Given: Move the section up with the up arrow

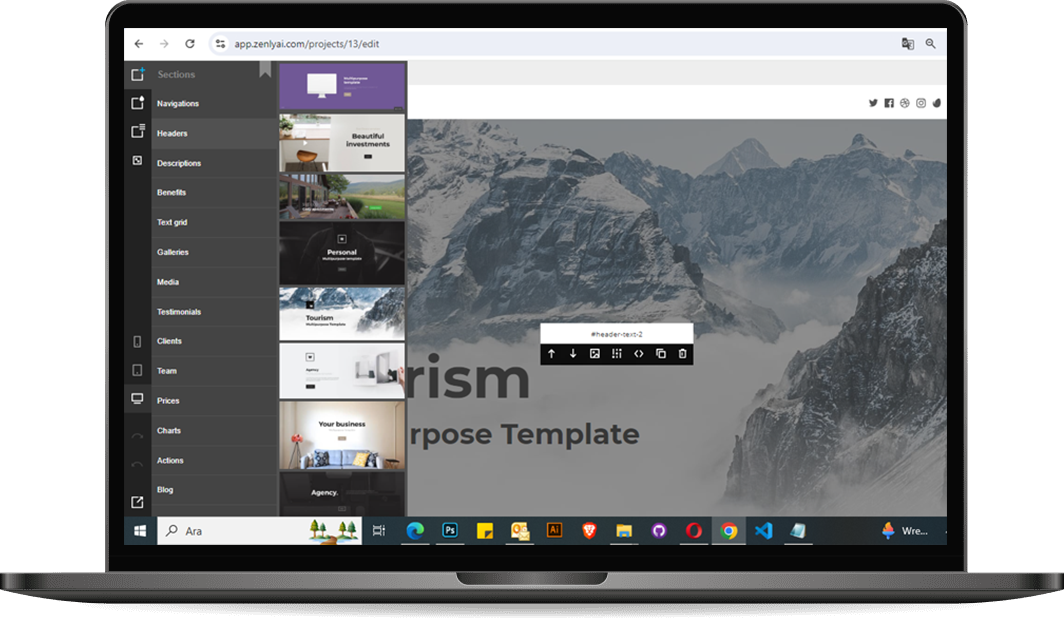Looking at the screenshot, I should (552, 354).
